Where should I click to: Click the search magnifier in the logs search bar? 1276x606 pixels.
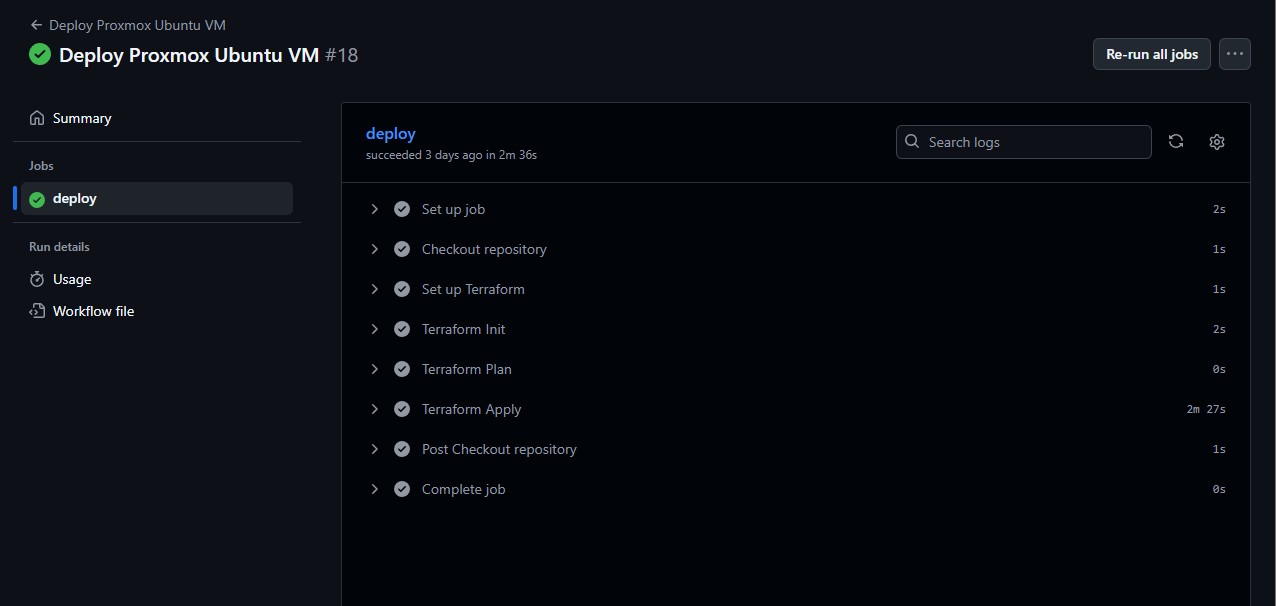click(911, 141)
